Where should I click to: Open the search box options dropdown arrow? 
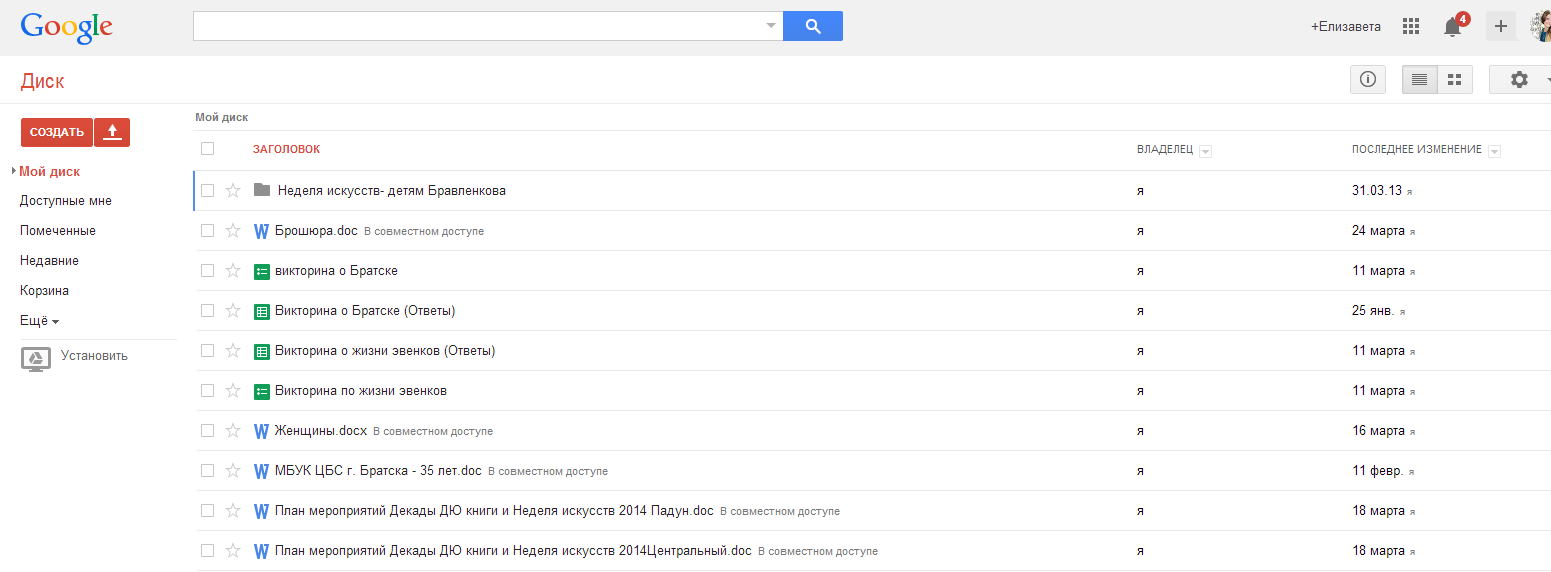(x=771, y=26)
